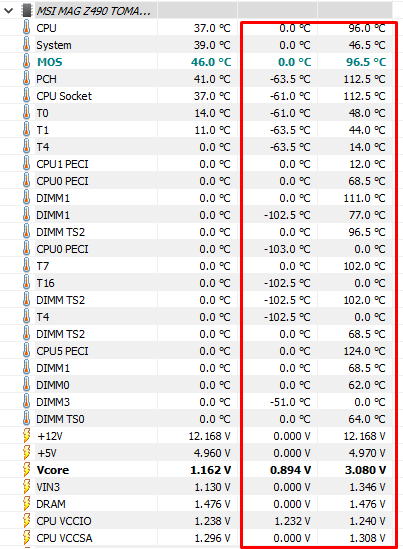Click +12V current value 12.168 V
Image resolution: width=403 pixels, height=549 pixels.
(x=210, y=436)
